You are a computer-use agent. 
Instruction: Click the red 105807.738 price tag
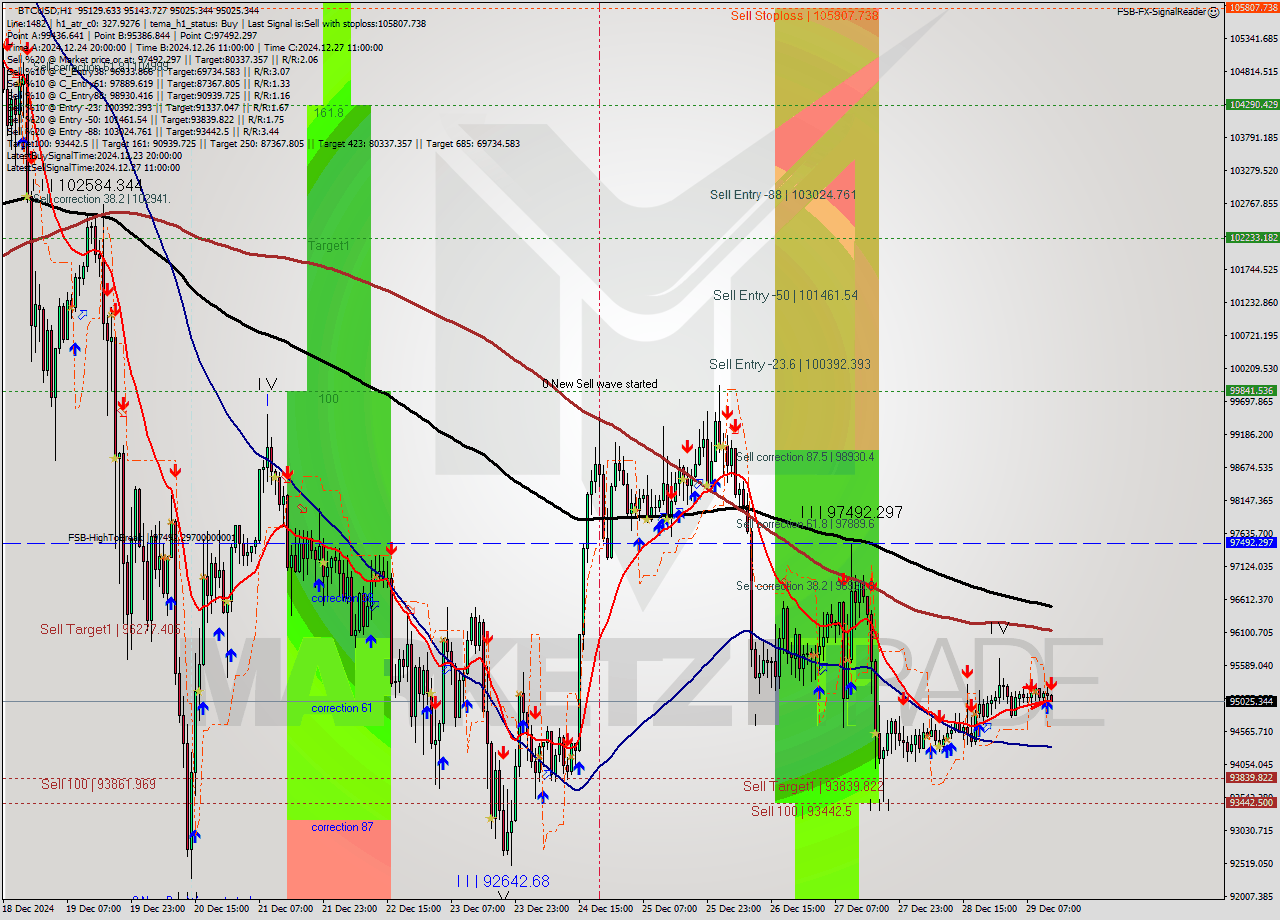pyautogui.click(x=1252, y=7)
